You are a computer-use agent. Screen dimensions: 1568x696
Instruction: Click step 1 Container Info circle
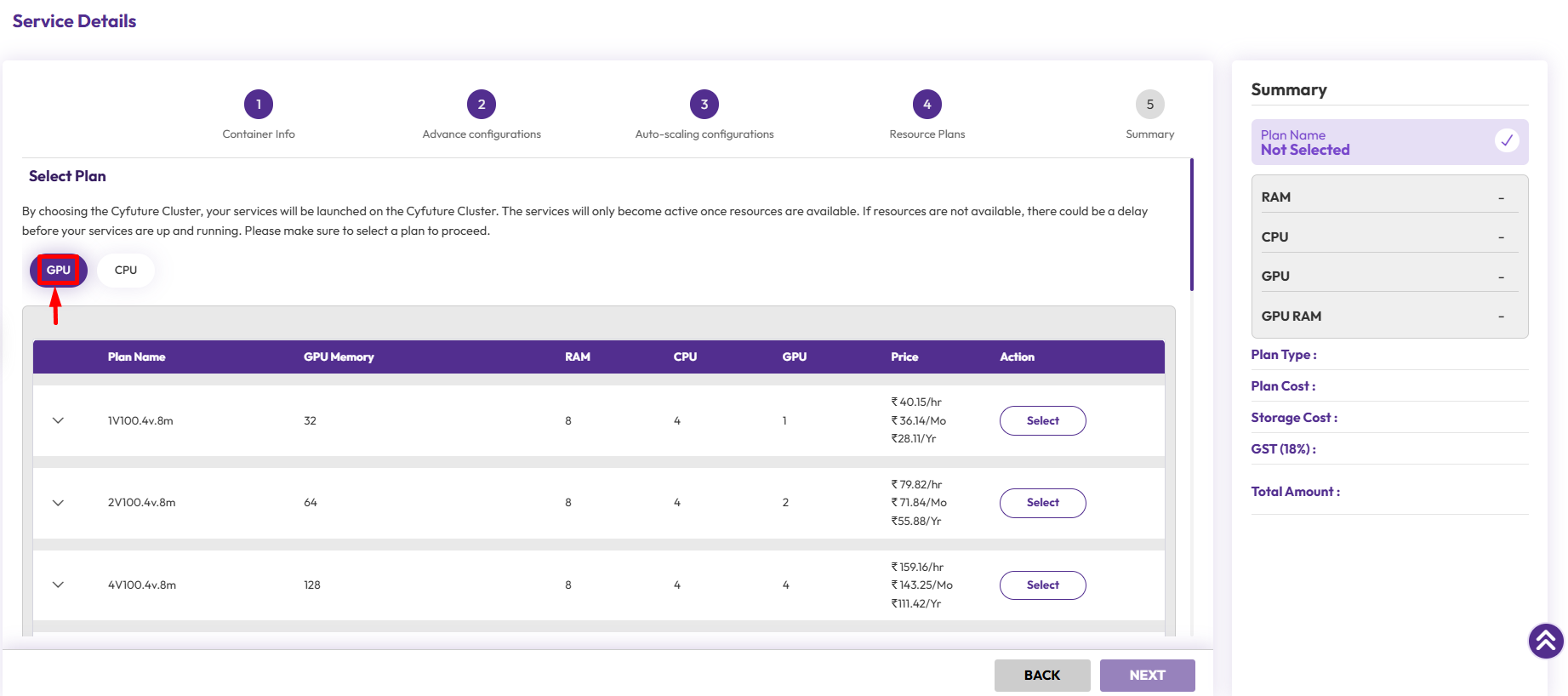[259, 105]
